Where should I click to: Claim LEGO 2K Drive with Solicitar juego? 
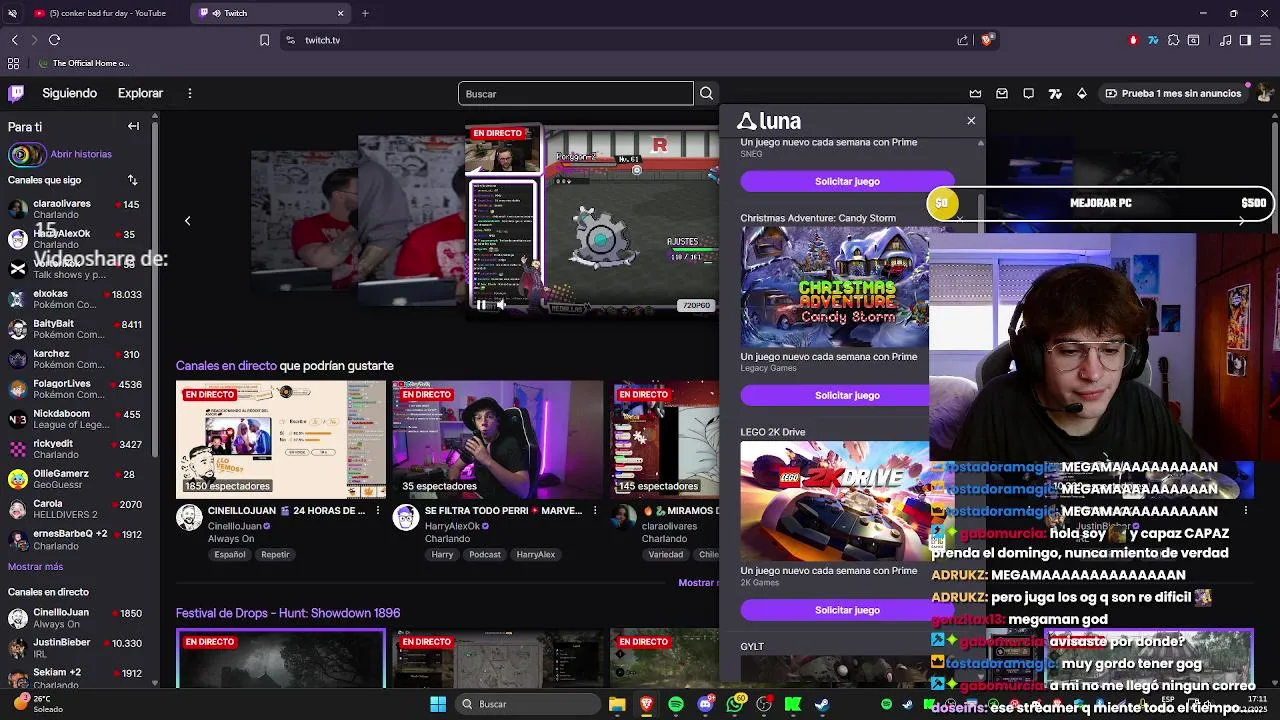[x=847, y=610]
